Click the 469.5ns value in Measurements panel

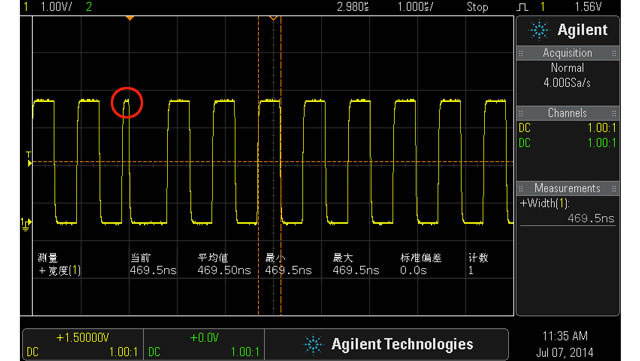point(591,218)
